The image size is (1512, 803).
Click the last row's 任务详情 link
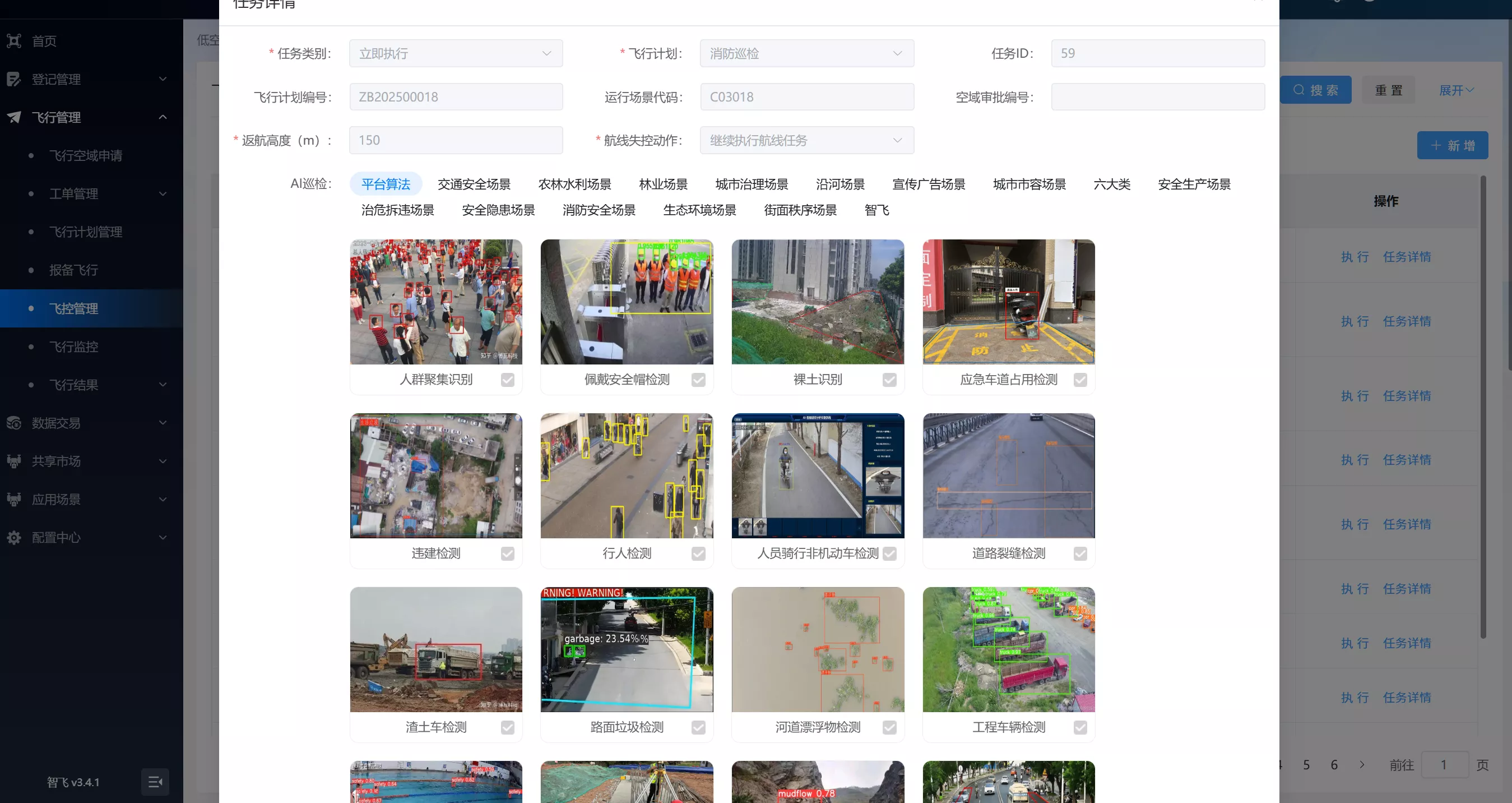coord(1407,697)
